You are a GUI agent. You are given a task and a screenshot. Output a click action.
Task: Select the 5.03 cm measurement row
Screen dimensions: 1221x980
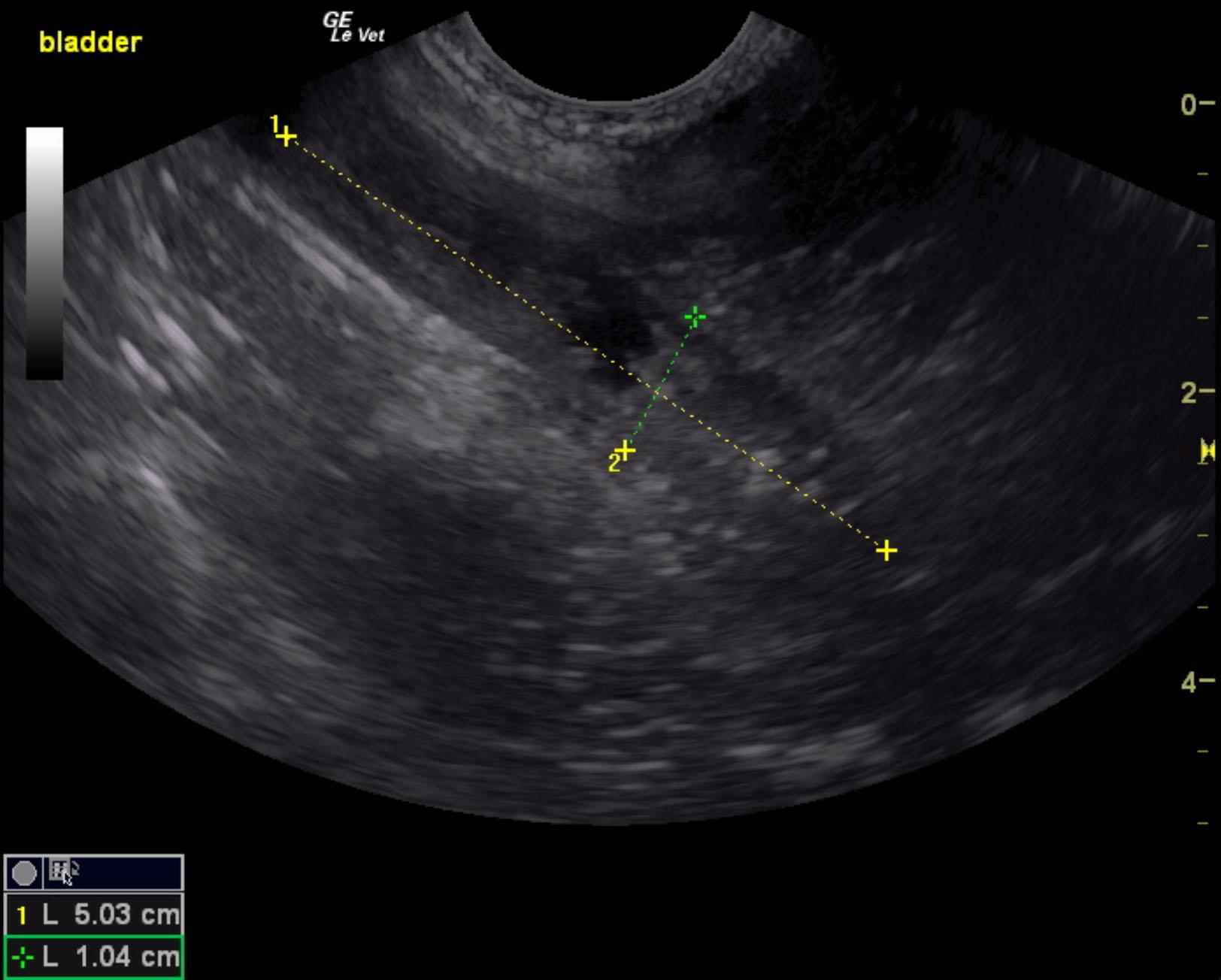click(94, 915)
